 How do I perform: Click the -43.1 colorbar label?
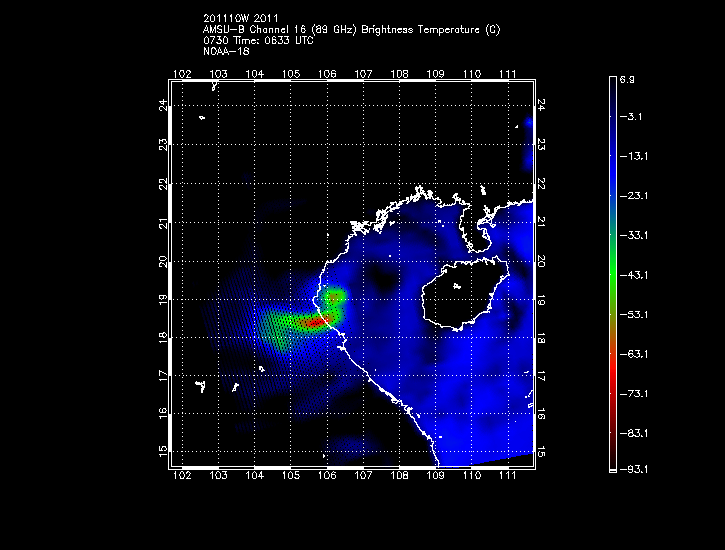click(636, 274)
